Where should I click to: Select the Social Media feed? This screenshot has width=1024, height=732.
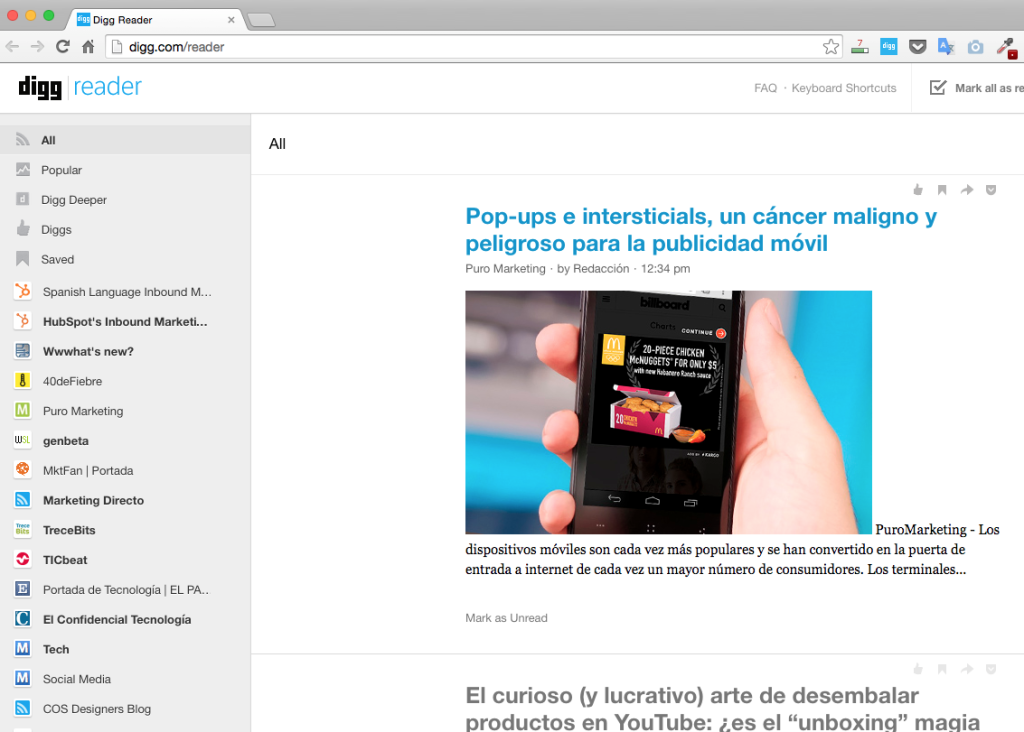(x=125, y=679)
